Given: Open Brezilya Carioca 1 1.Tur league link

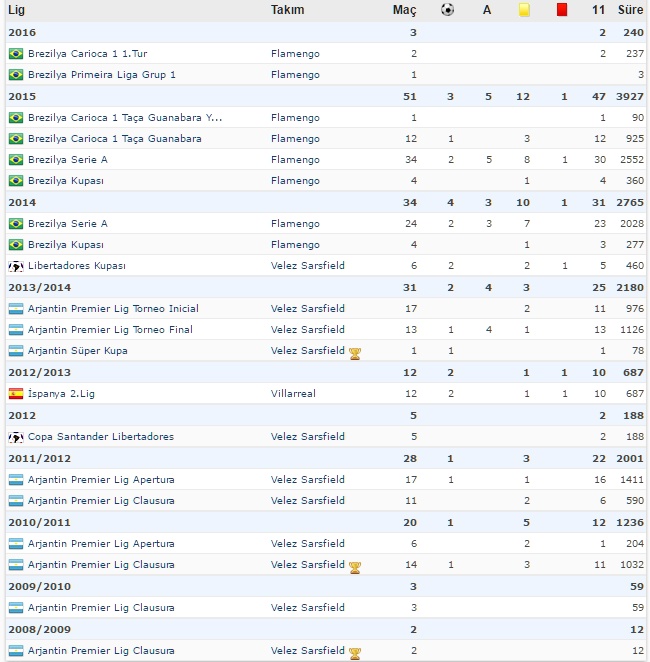Looking at the screenshot, I should [87, 53].
